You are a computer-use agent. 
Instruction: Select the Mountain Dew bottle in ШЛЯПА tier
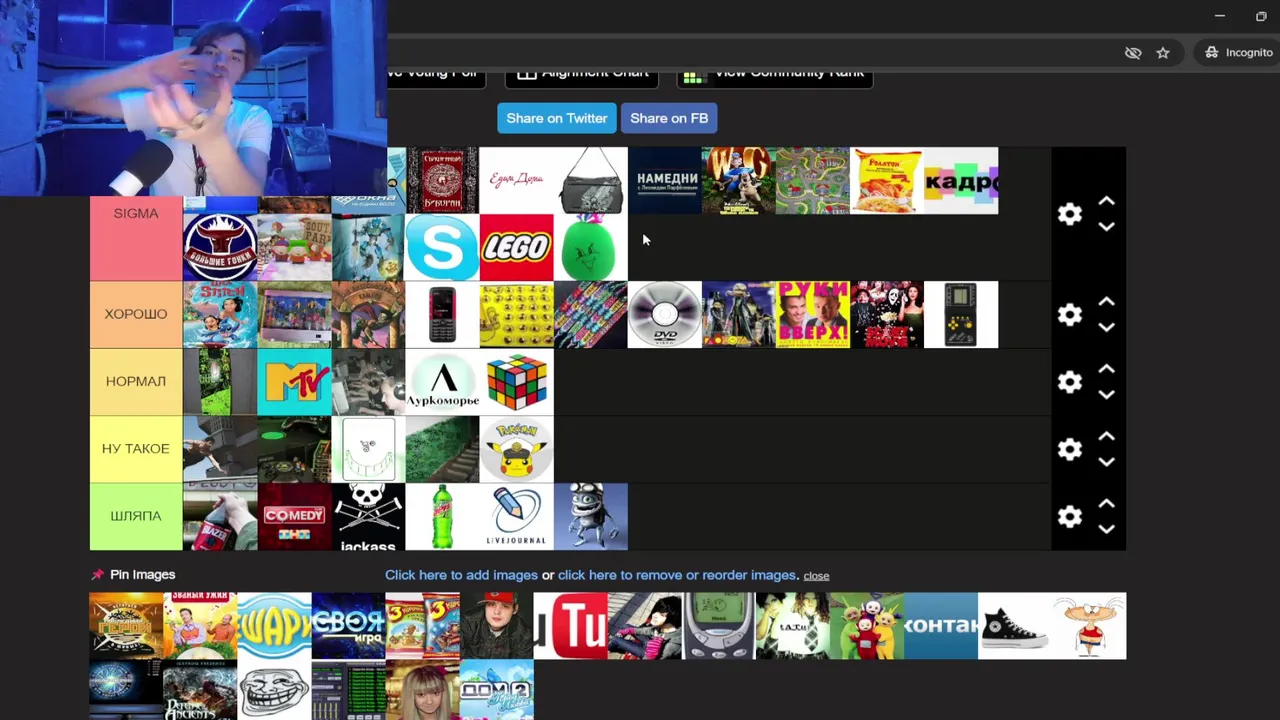pos(442,516)
